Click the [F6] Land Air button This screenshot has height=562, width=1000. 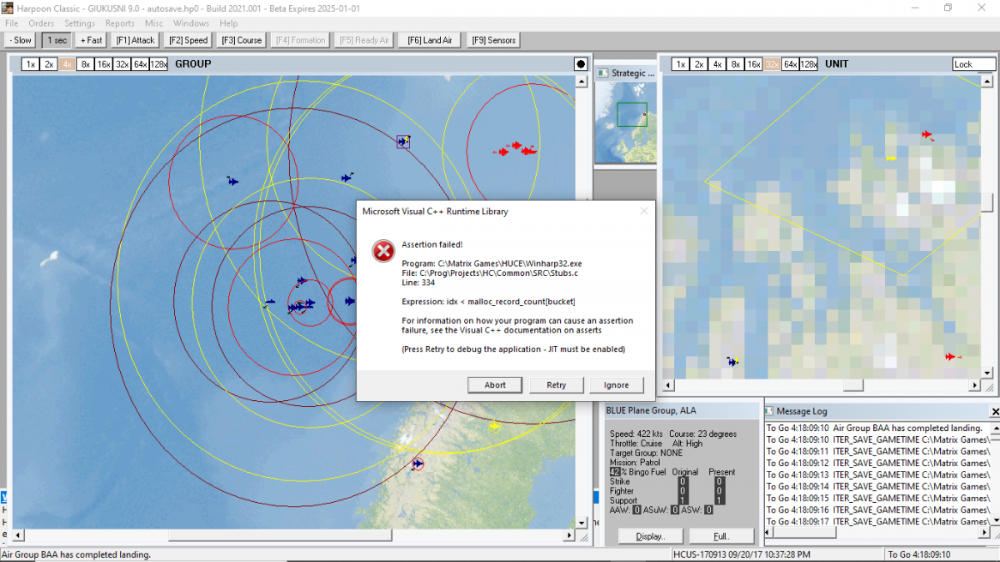[x=430, y=40]
